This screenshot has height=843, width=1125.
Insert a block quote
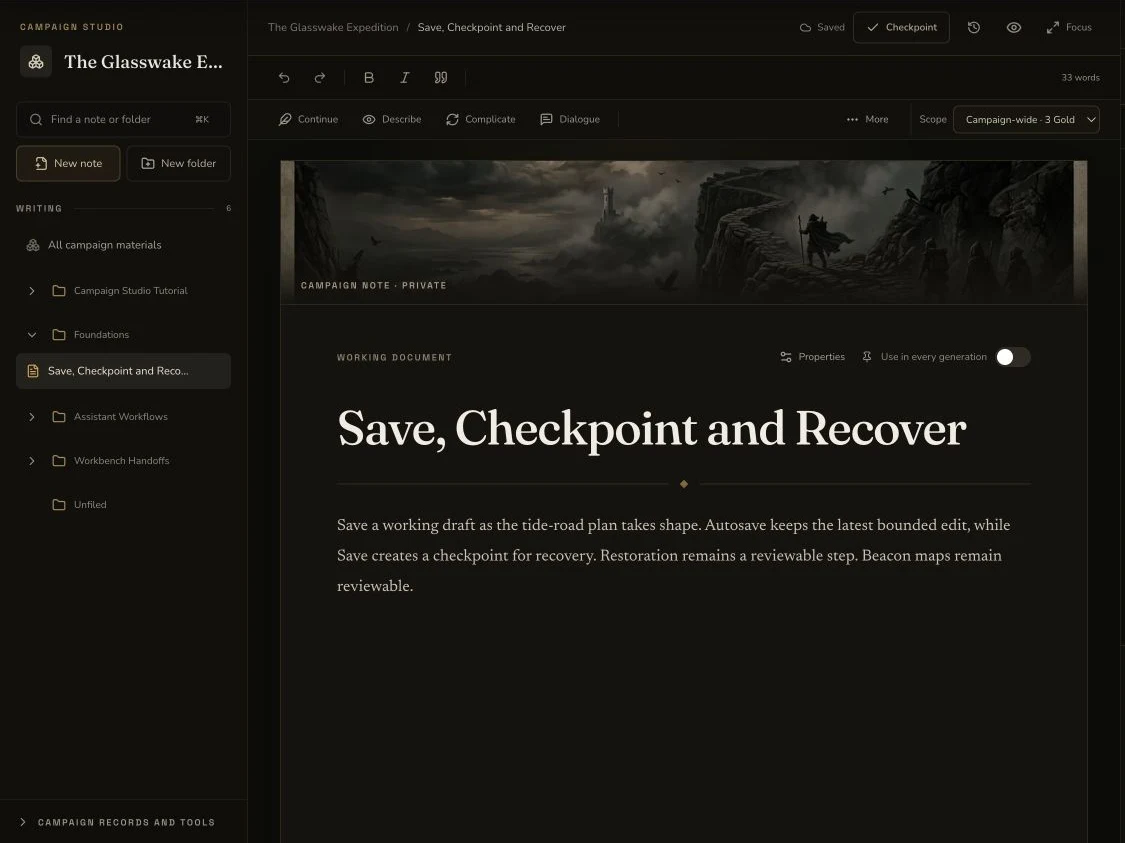pyautogui.click(x=441, y=77)
